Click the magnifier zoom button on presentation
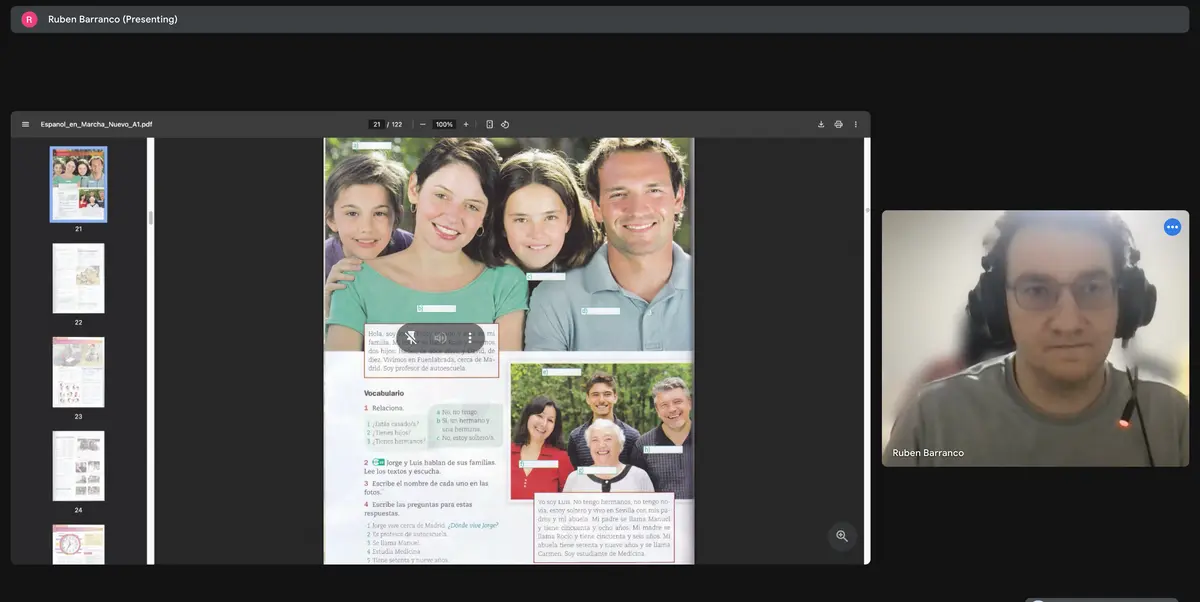This screenshot has width=1200, height=602. 841,536
